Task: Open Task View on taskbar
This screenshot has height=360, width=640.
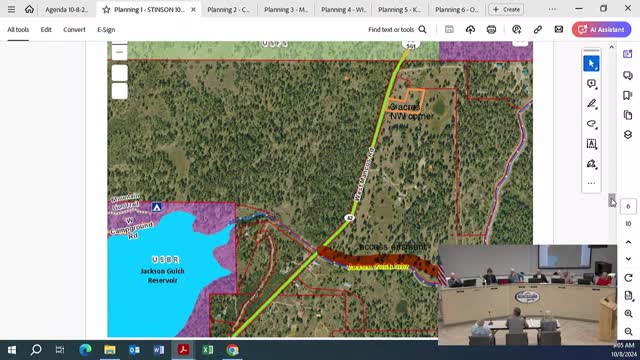Action: tap(60, 350)
